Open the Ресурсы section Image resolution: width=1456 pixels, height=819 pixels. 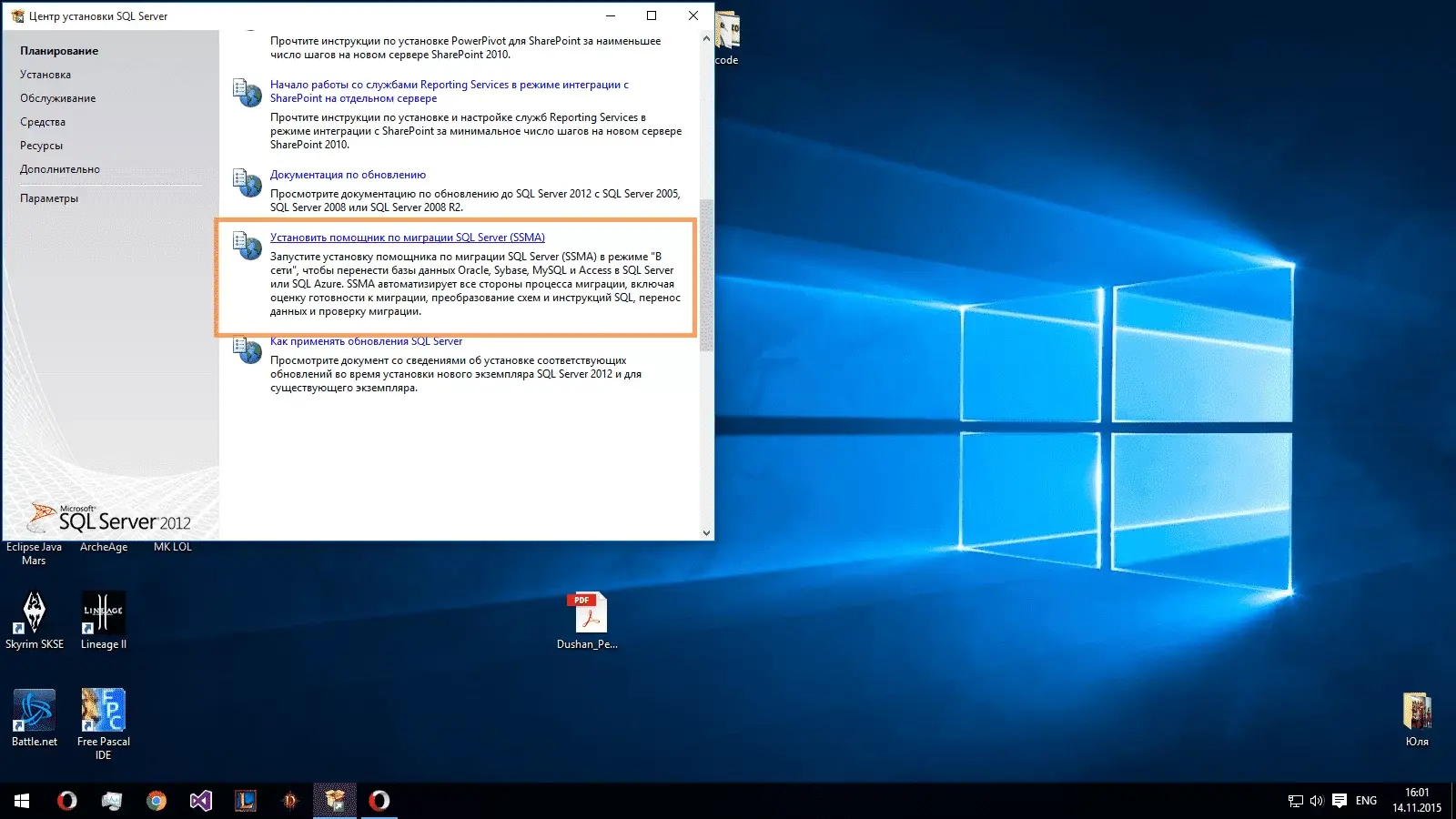41,146
